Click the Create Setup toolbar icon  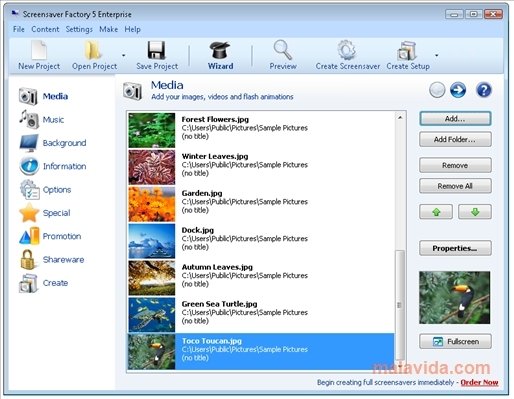point(407,51)
